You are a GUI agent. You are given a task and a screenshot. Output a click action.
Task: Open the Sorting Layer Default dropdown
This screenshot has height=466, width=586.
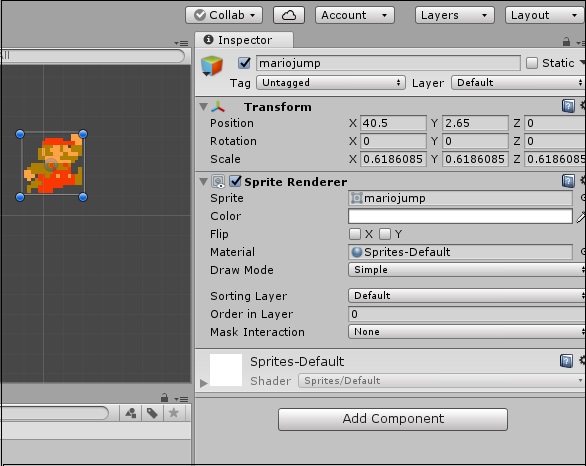467,296
